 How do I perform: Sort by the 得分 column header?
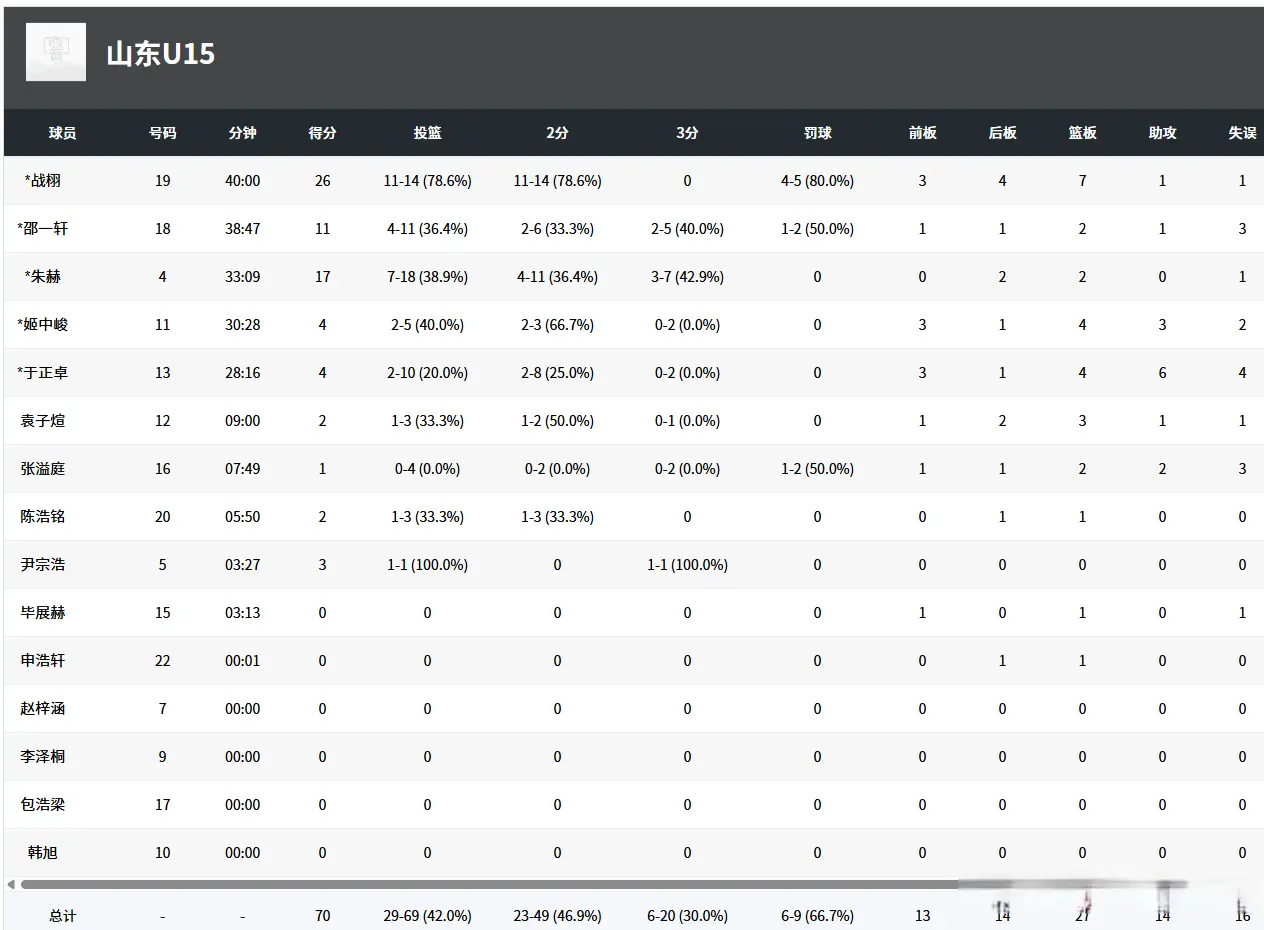click(322, 133)
